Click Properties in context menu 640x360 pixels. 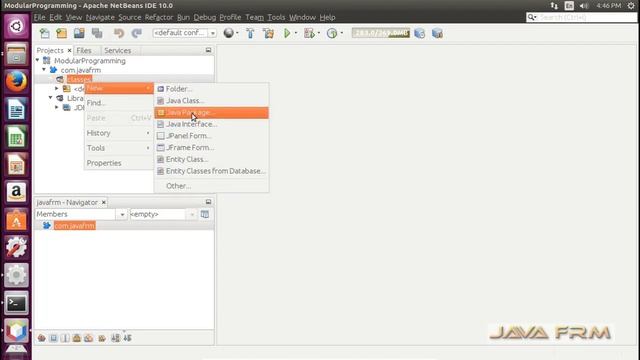point(119,163)
